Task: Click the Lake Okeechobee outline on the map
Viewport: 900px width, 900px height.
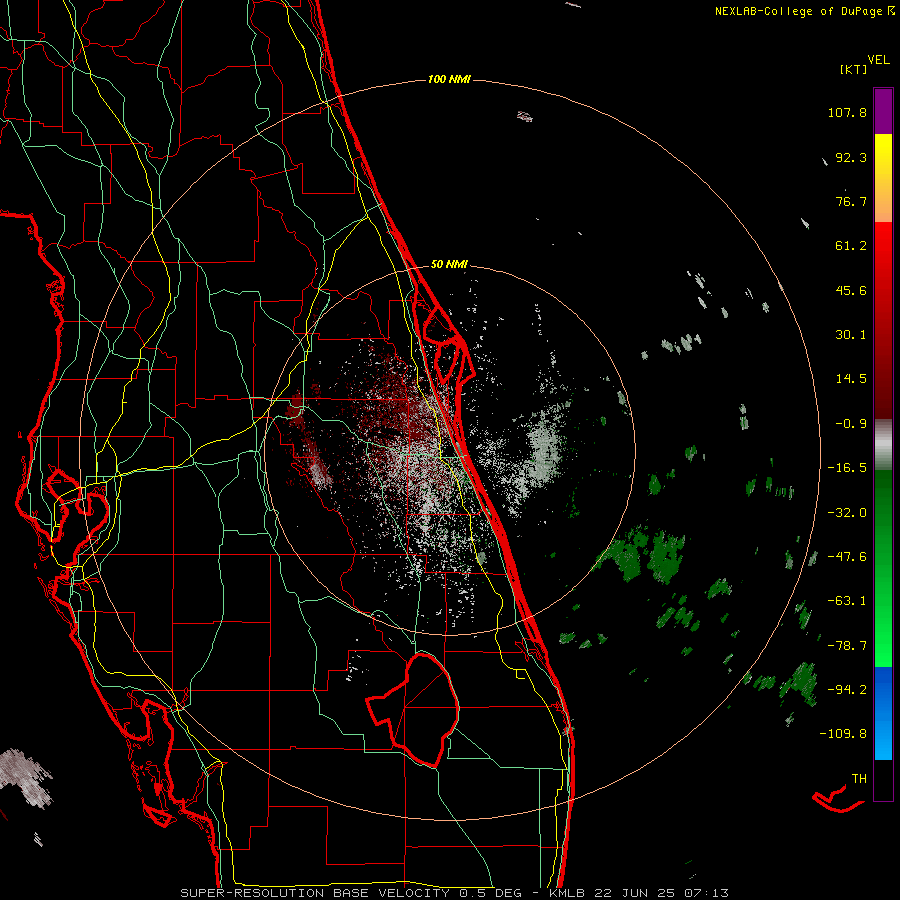Action: point(415,709)
